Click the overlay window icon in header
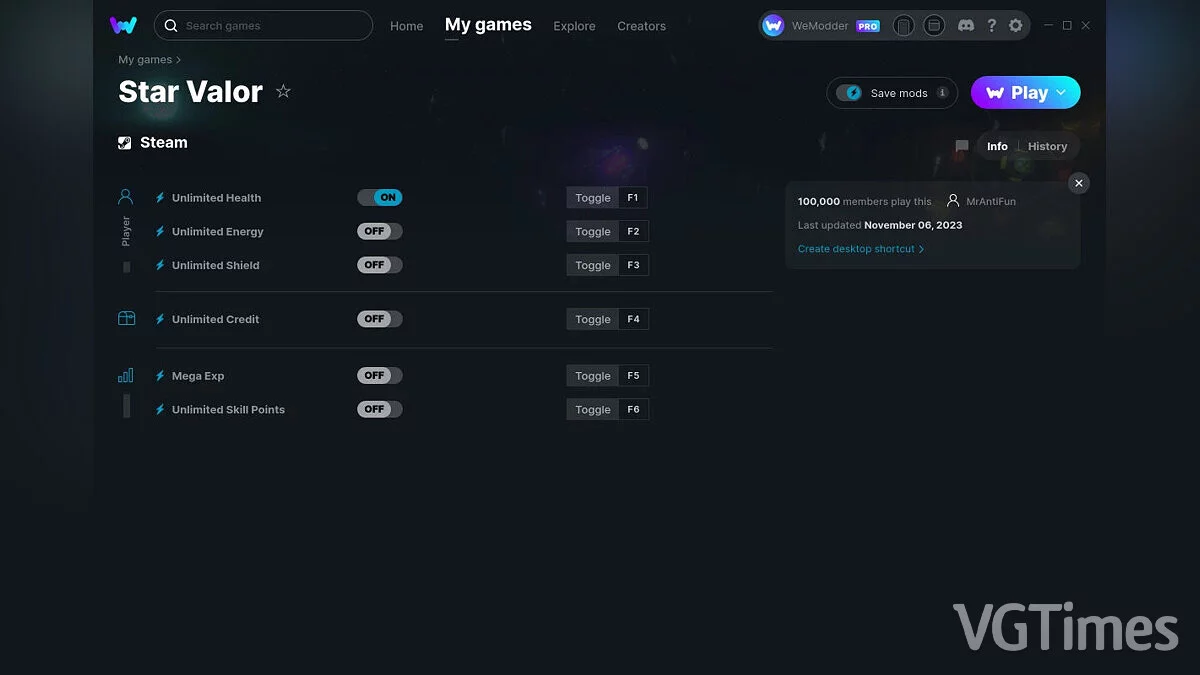The image size is (1200, 675). (x=933, y=26)
